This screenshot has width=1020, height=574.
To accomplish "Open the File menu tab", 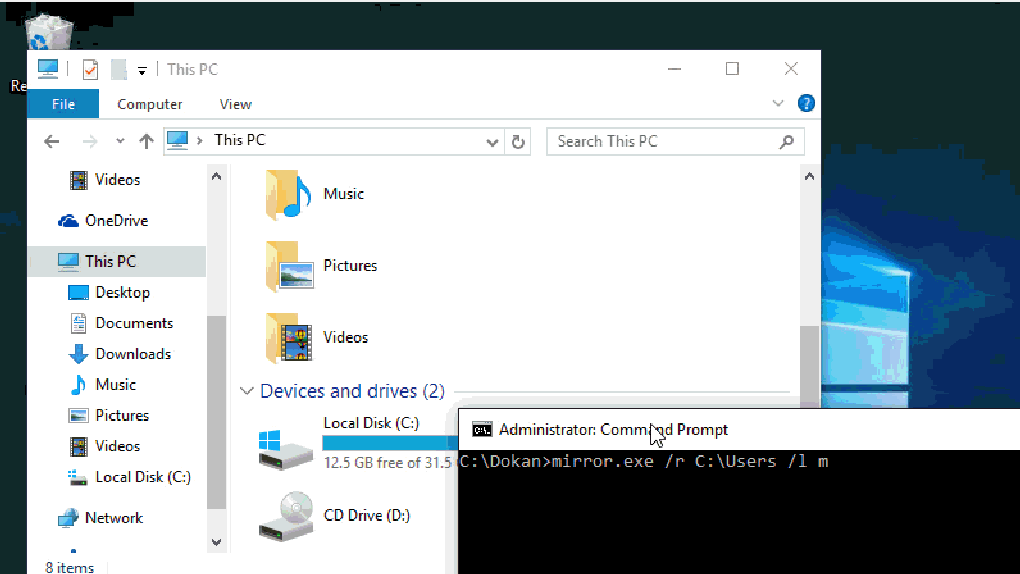I will pos(63,104).
